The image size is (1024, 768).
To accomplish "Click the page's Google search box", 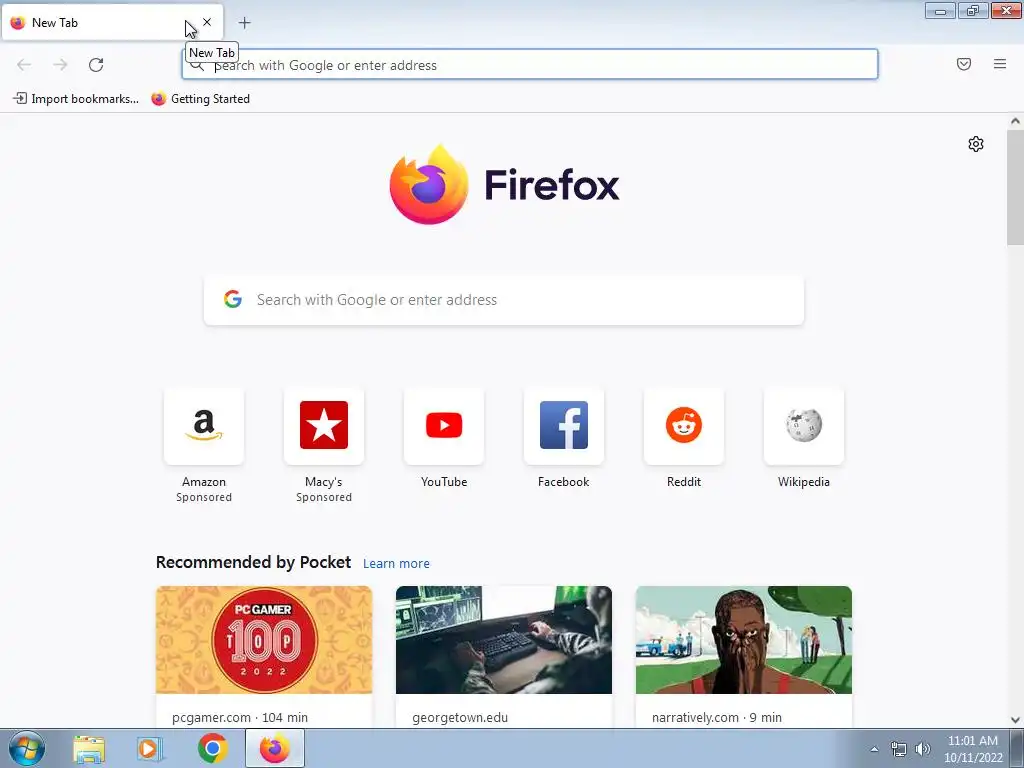I will pyautogui.click(x=504, y=300).
